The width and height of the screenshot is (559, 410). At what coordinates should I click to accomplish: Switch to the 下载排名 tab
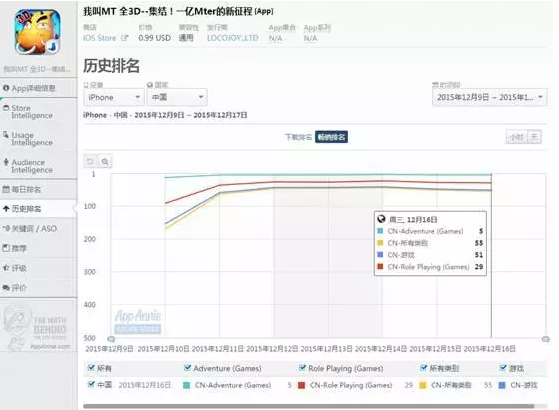[298, 137]
